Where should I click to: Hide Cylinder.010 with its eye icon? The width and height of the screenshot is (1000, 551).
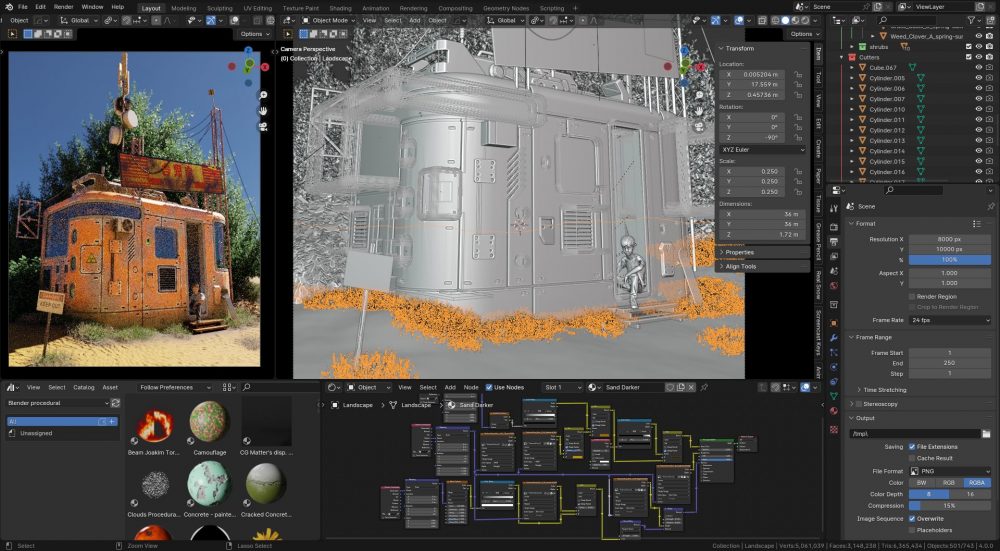pos(979,109)
